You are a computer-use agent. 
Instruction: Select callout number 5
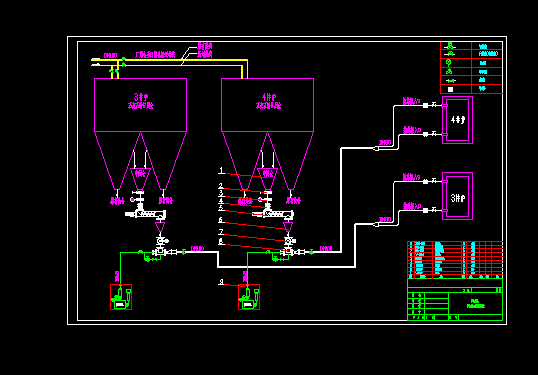pos(221,208)
